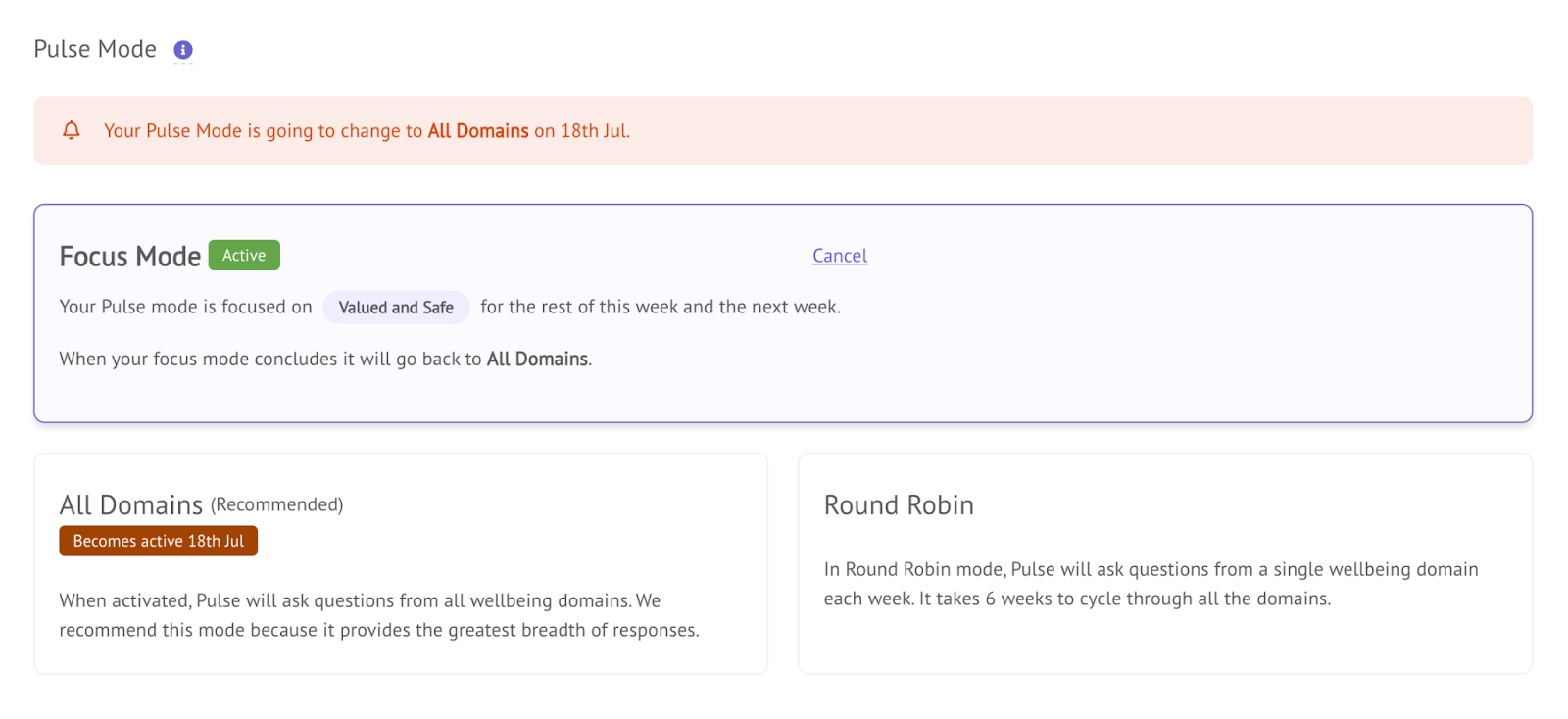Click the Round Robin description text
Screen dimensions: 1568x719
[1150, 584]
